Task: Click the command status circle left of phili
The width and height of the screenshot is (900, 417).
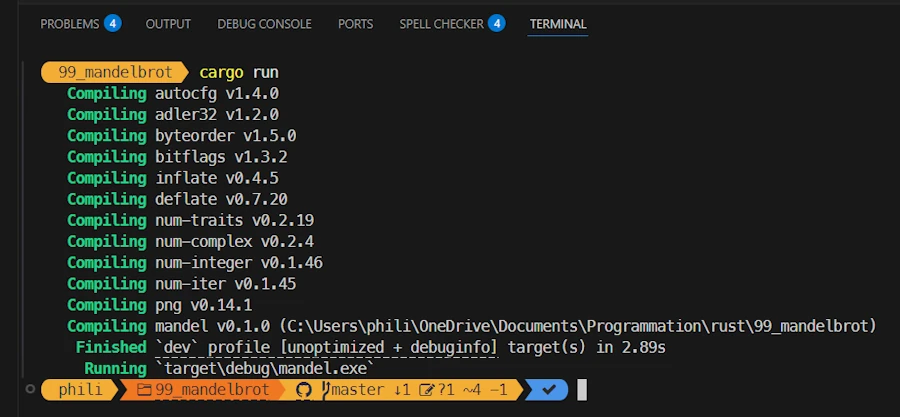Action: pos(30,389)
